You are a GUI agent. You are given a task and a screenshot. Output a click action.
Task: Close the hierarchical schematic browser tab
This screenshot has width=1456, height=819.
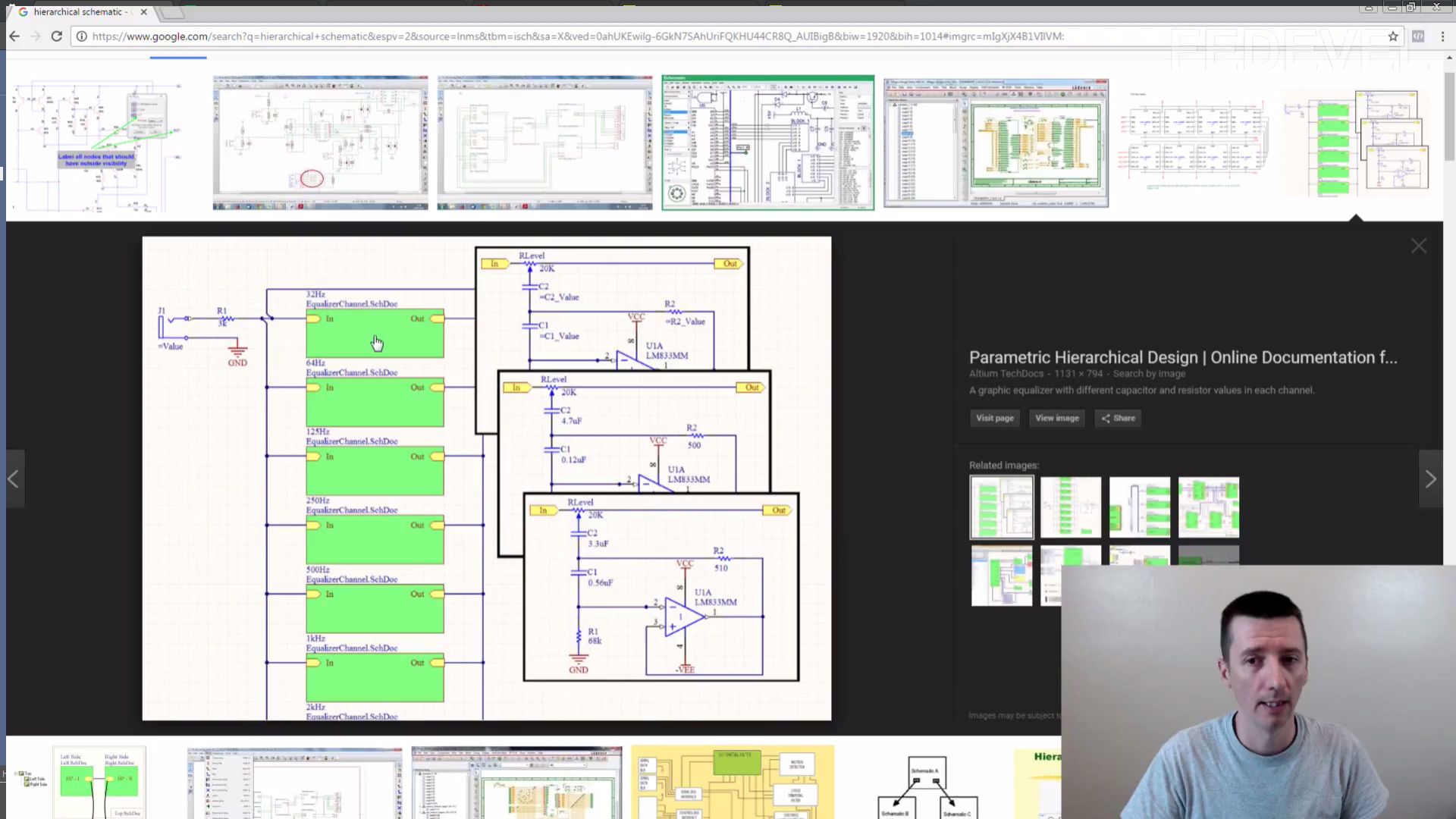tap(143, 12)
